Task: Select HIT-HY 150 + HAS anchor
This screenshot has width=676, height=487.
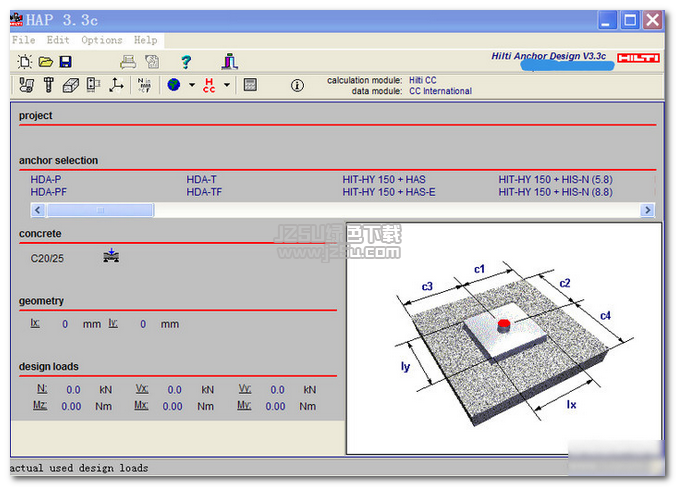Action: pyautogui.click(x=384, y=179)
